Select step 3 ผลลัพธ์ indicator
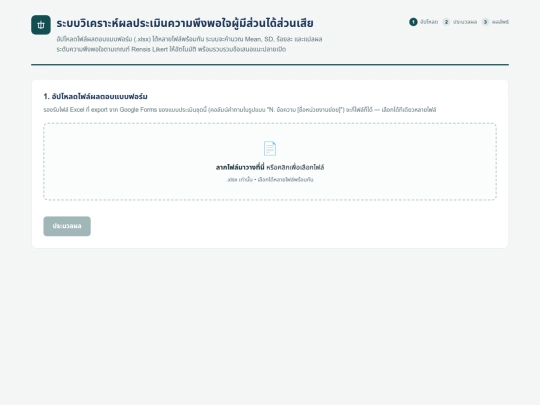Screen dimensions: 540x405 coord(495,22)
